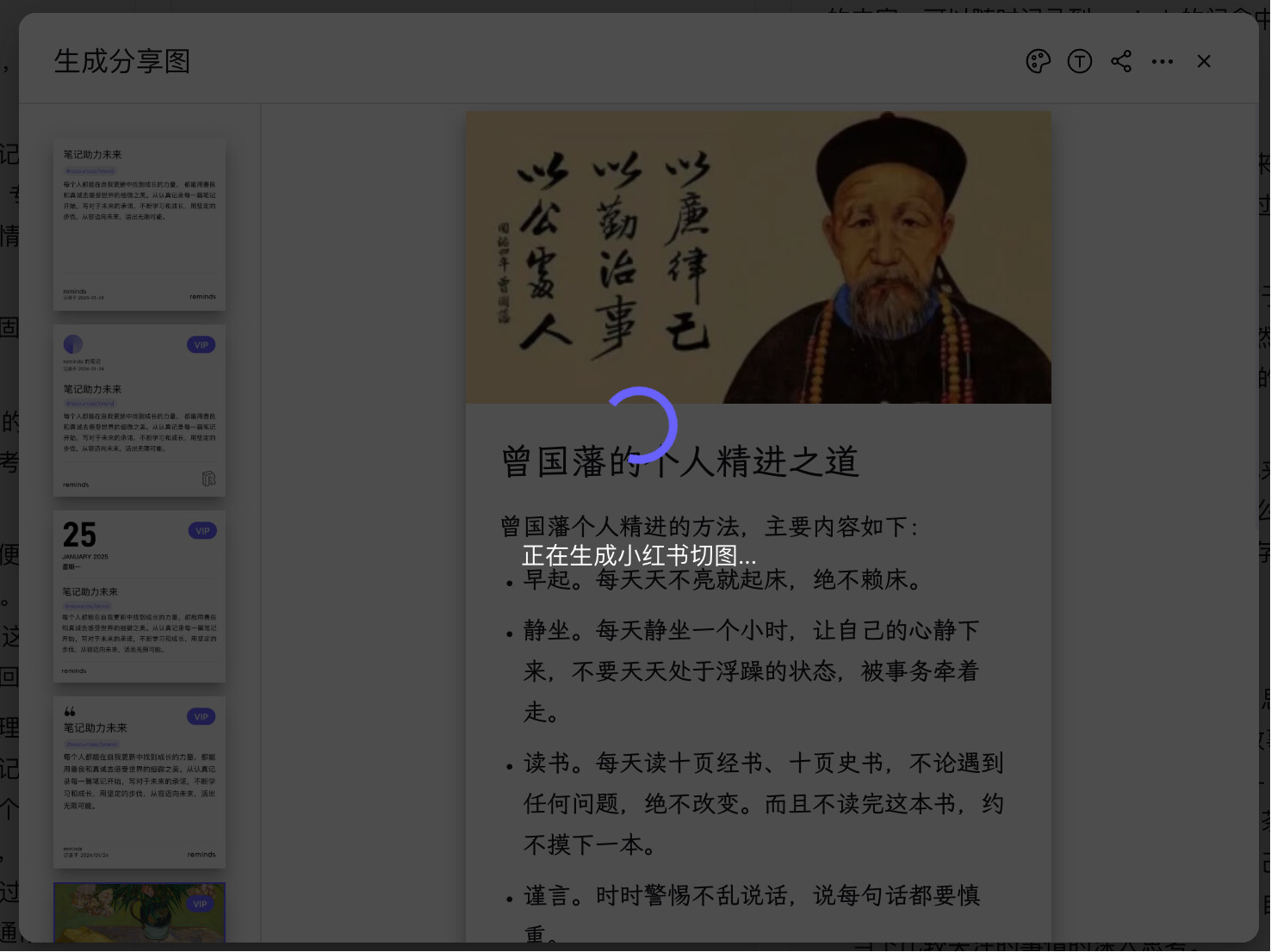Click VIP badge on the avatar template

201,345
